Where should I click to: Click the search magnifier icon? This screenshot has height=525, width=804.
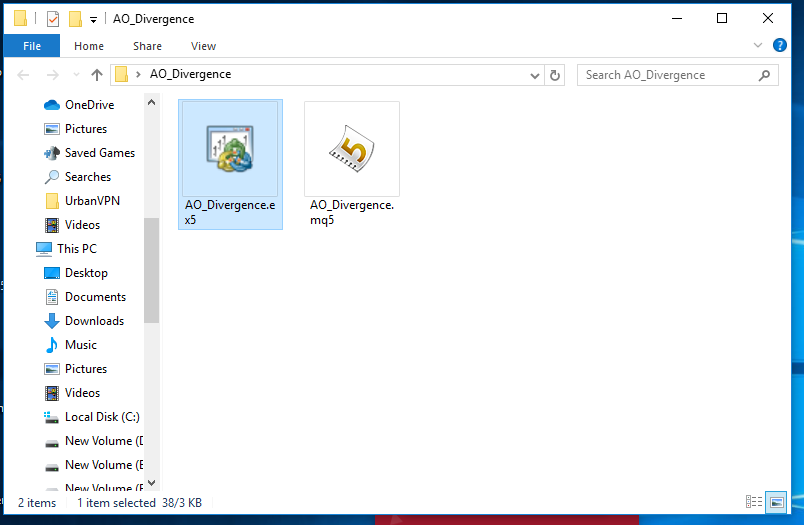764,75
